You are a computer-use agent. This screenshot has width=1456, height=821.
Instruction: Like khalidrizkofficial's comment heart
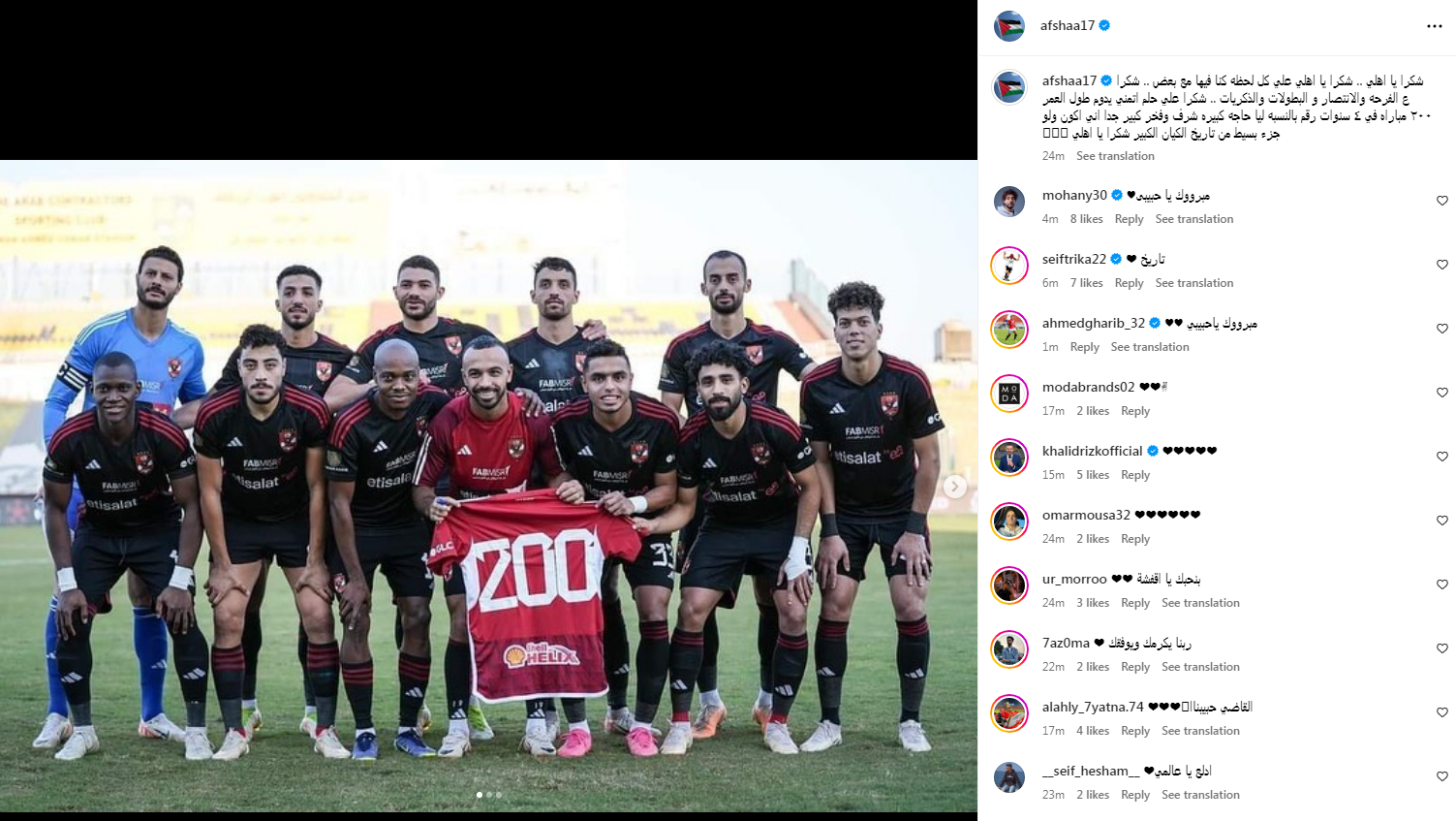coord(1442,457)
